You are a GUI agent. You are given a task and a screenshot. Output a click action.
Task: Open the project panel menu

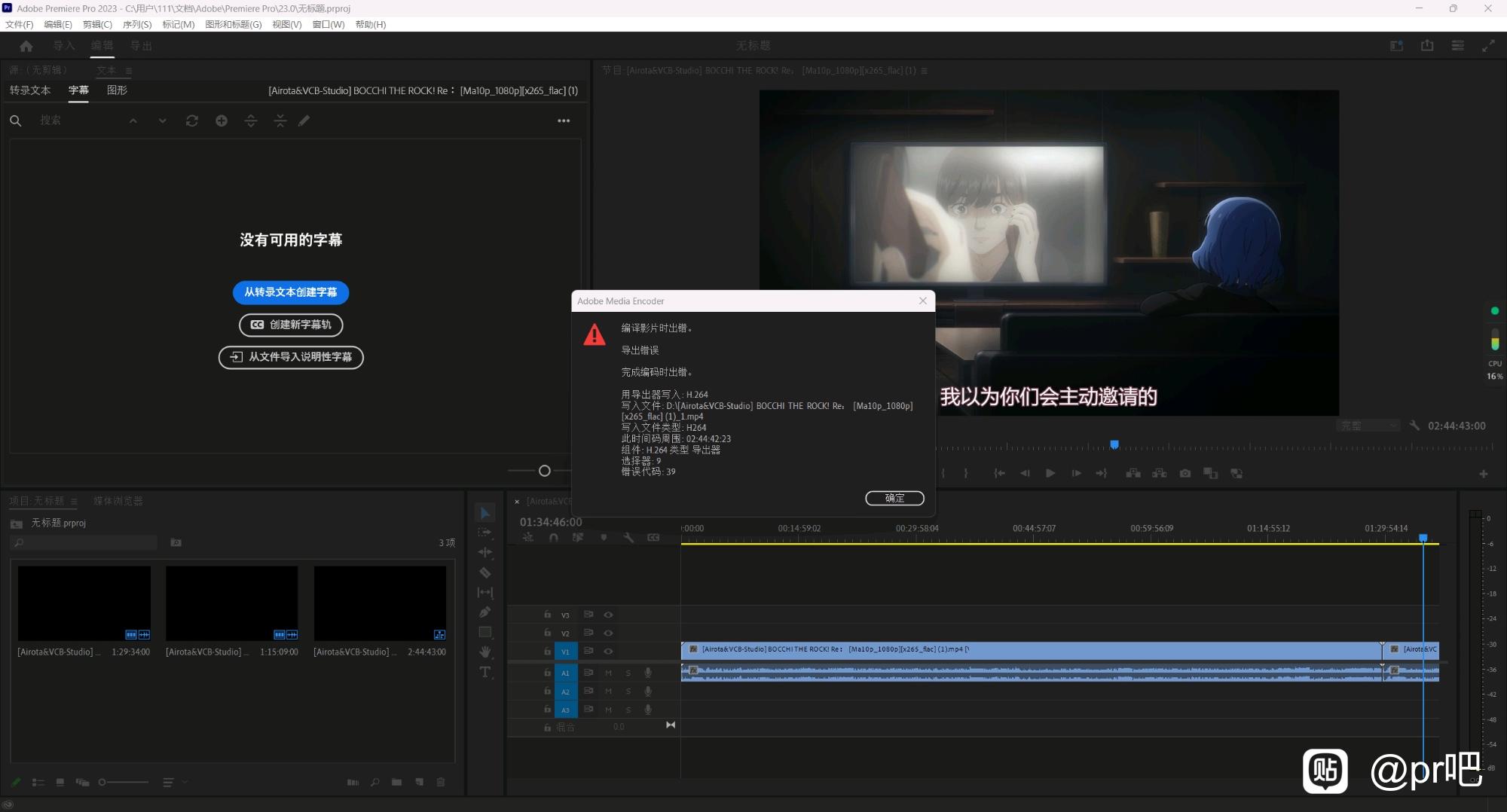click(x=74, y=501)
